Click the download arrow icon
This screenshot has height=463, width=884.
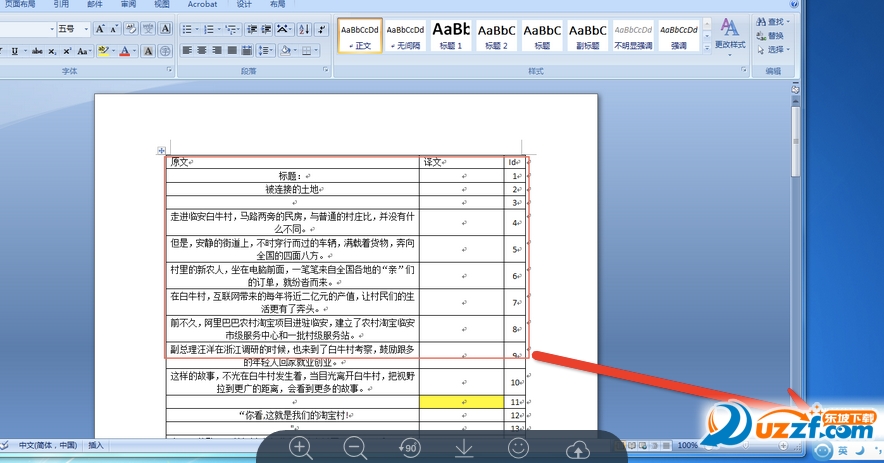point(464,449)
